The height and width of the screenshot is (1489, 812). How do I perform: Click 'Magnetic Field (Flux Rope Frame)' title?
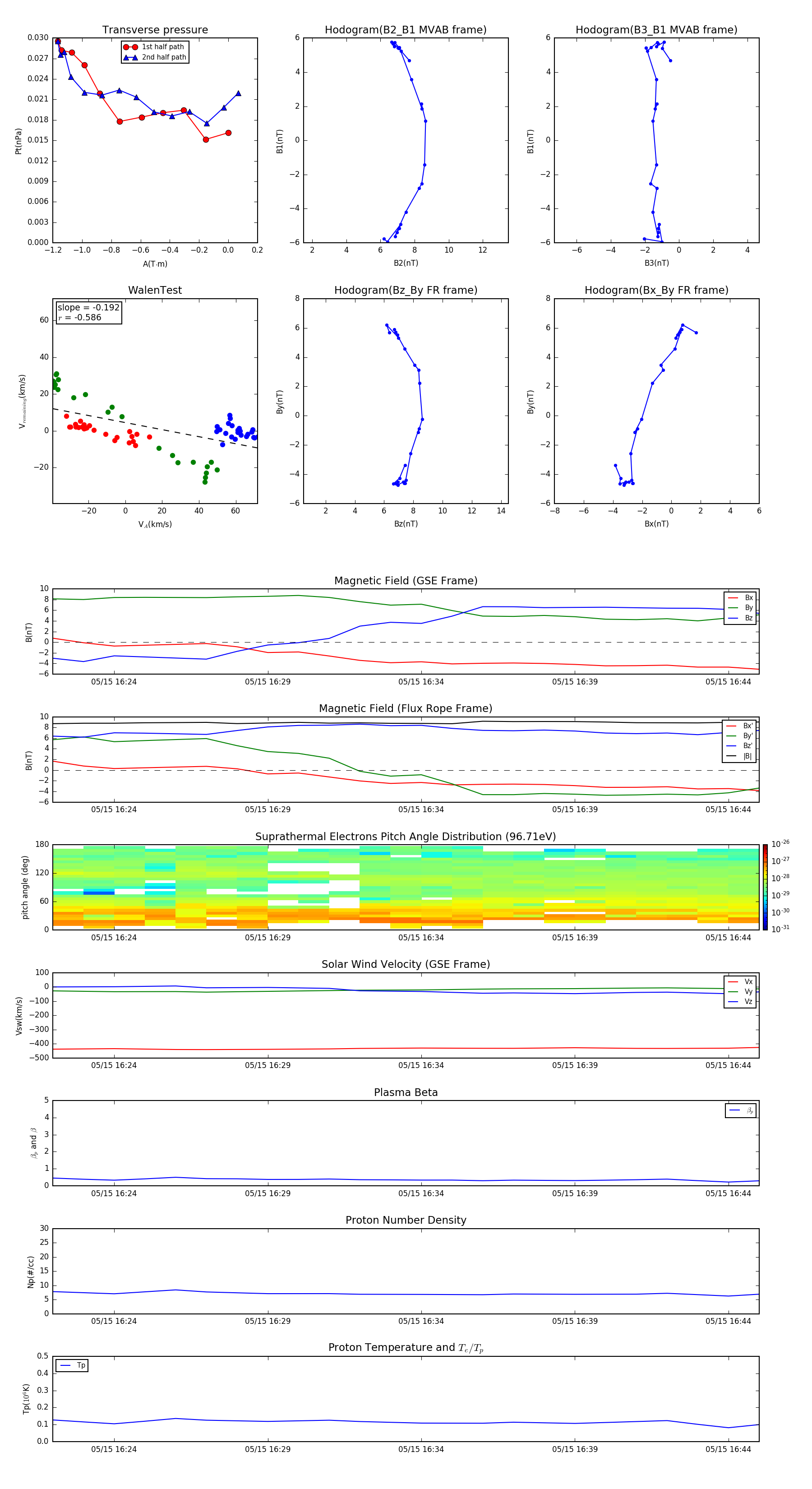[406, 709]
